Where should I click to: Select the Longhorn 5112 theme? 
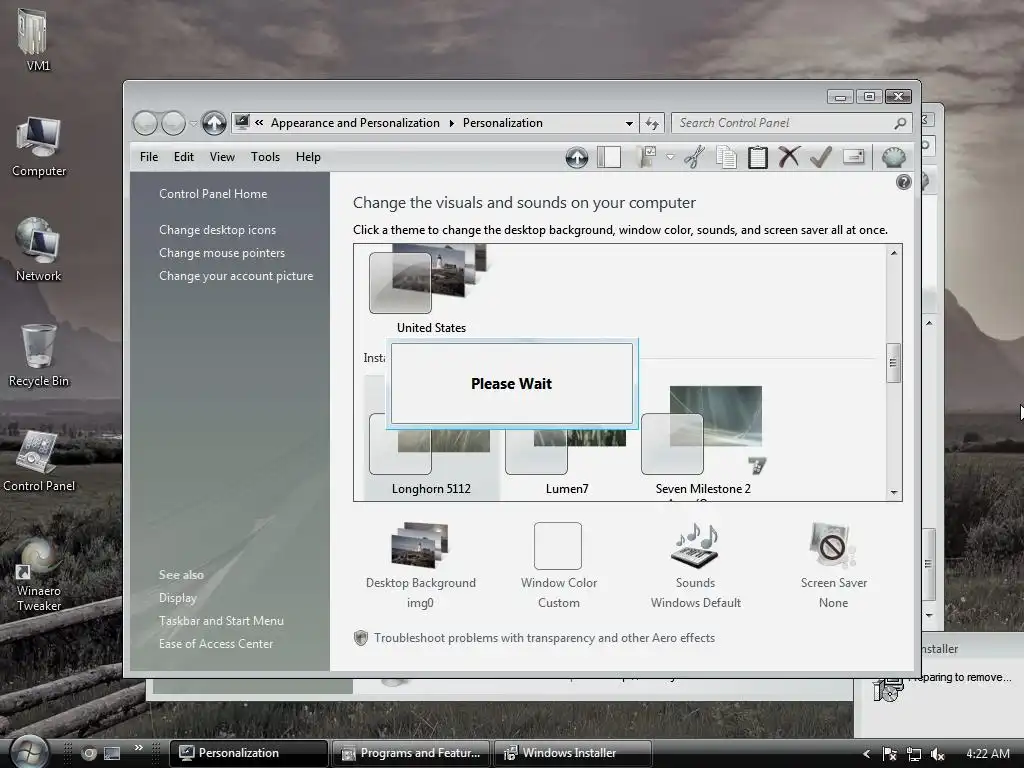coord(431,457)
